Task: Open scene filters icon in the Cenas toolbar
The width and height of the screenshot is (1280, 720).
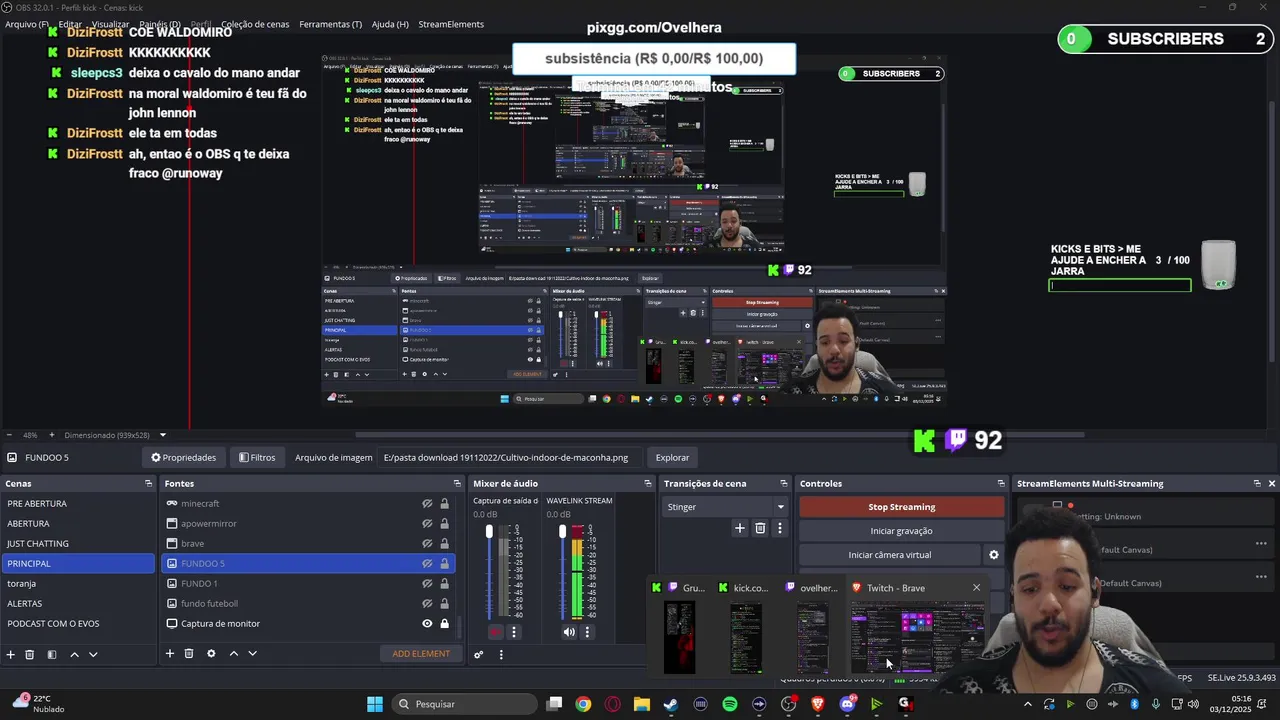Action: point(52,654)
